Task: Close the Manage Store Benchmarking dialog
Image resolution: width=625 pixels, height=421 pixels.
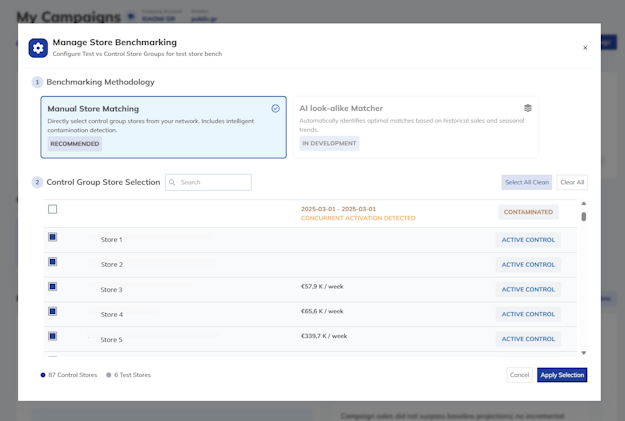Action: (585, 48)
